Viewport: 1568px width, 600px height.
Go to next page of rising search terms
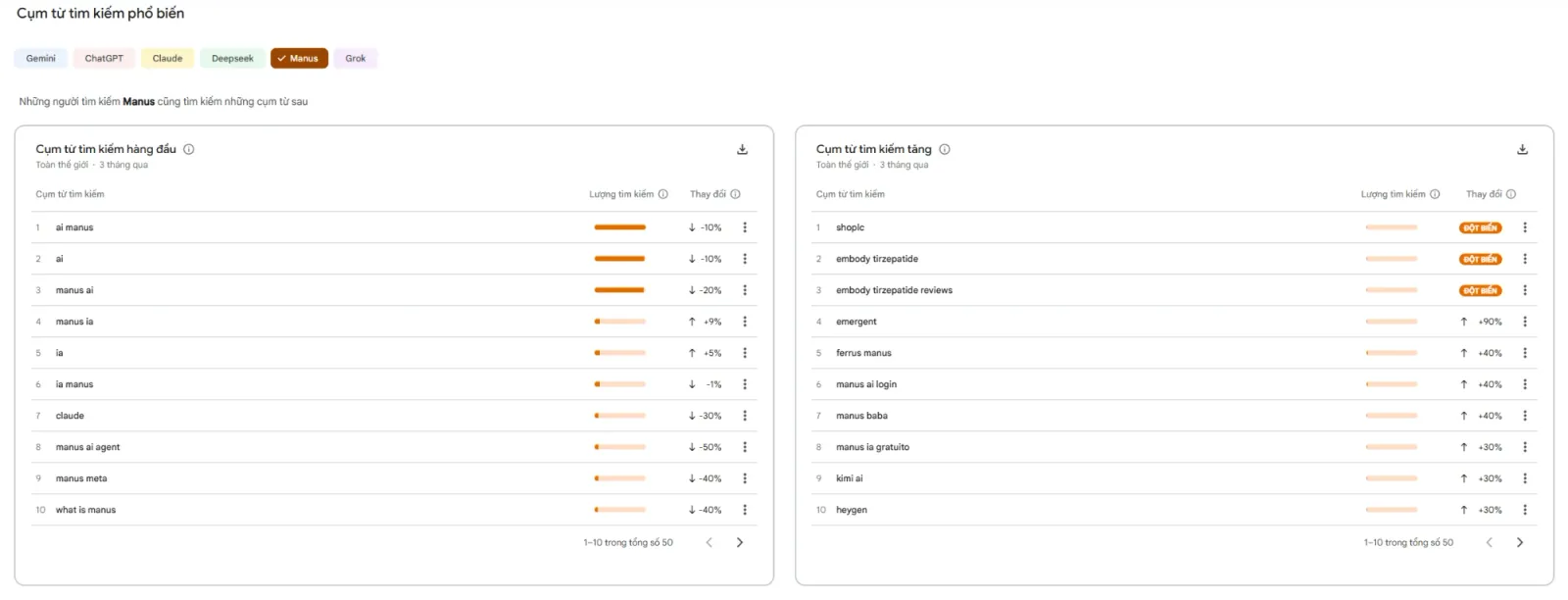(x=1520, y=542)
